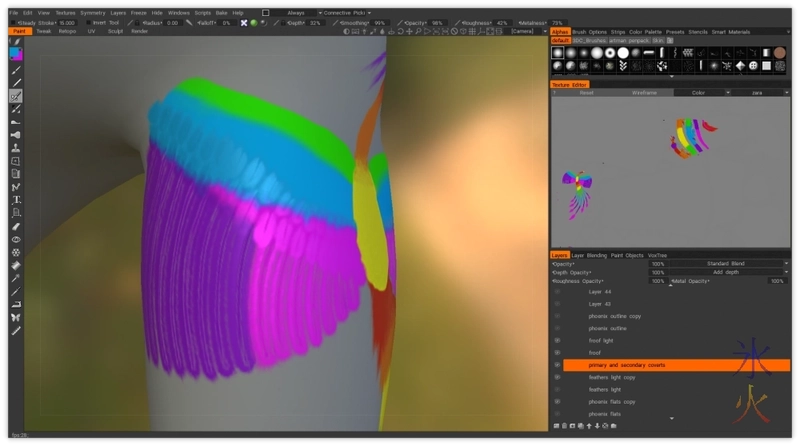Select the feathers light copy layer

click(x=611, y=377)
